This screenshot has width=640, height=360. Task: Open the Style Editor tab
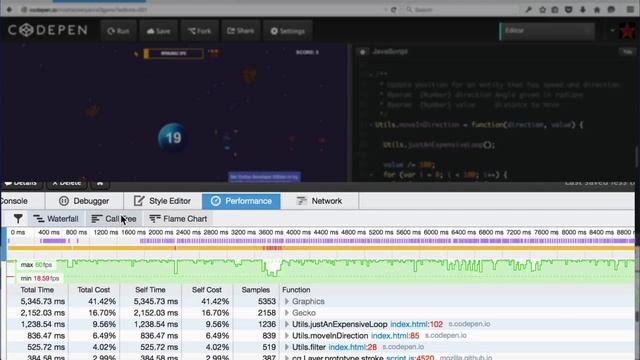(x=162, y=201)
